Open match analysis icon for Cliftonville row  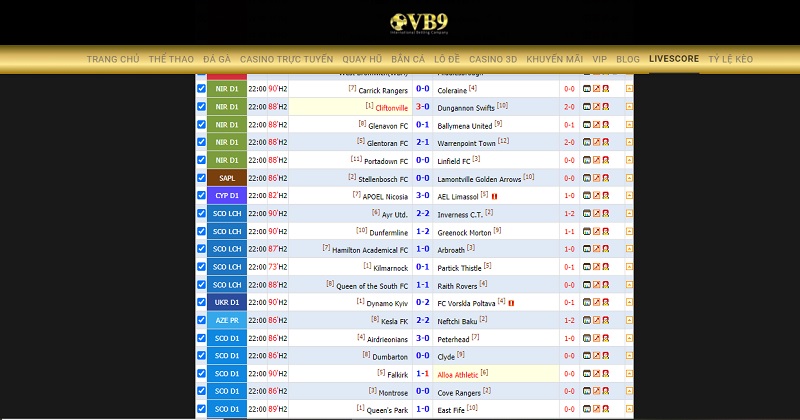click(587, 107)
